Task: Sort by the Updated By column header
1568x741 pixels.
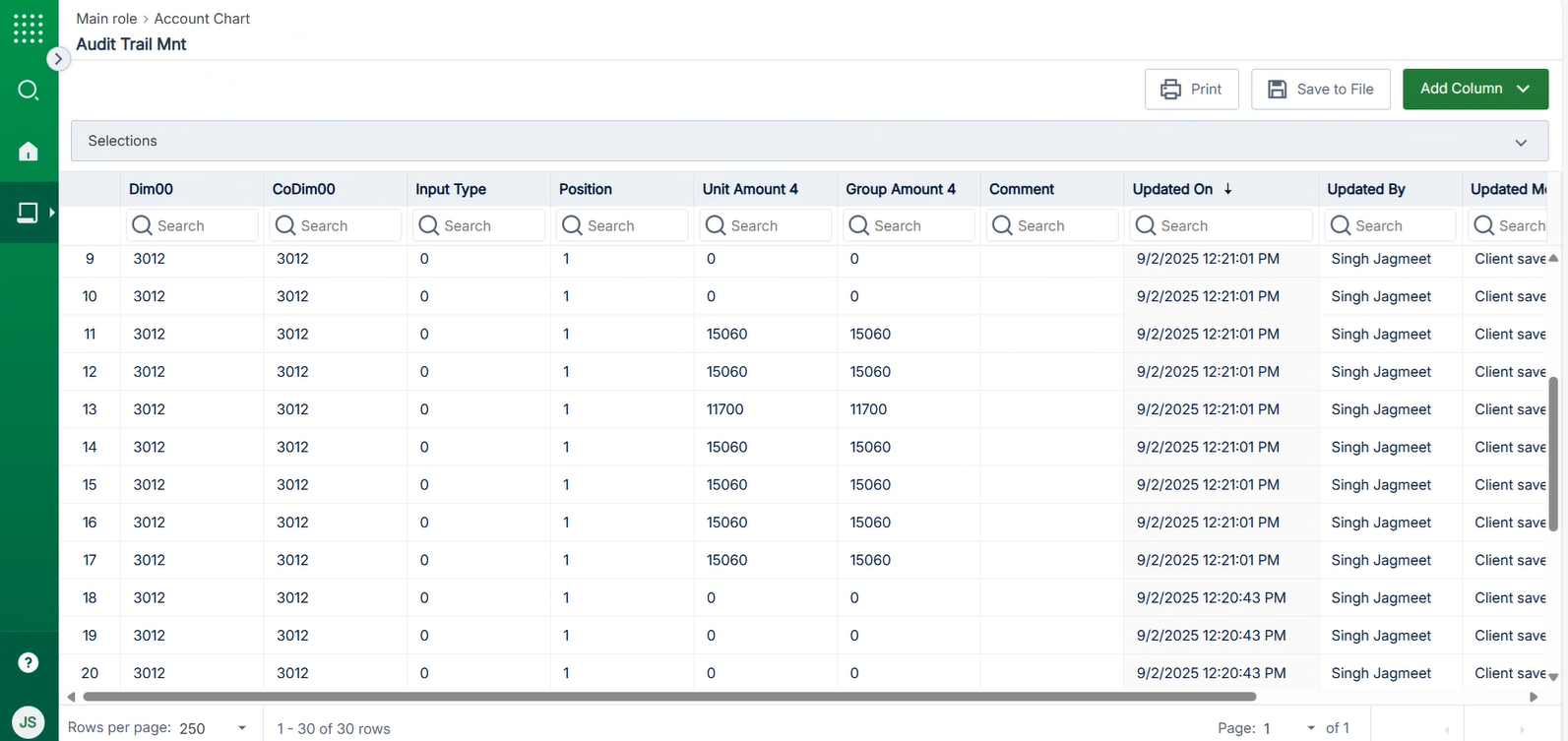Action: point(1365,189)
